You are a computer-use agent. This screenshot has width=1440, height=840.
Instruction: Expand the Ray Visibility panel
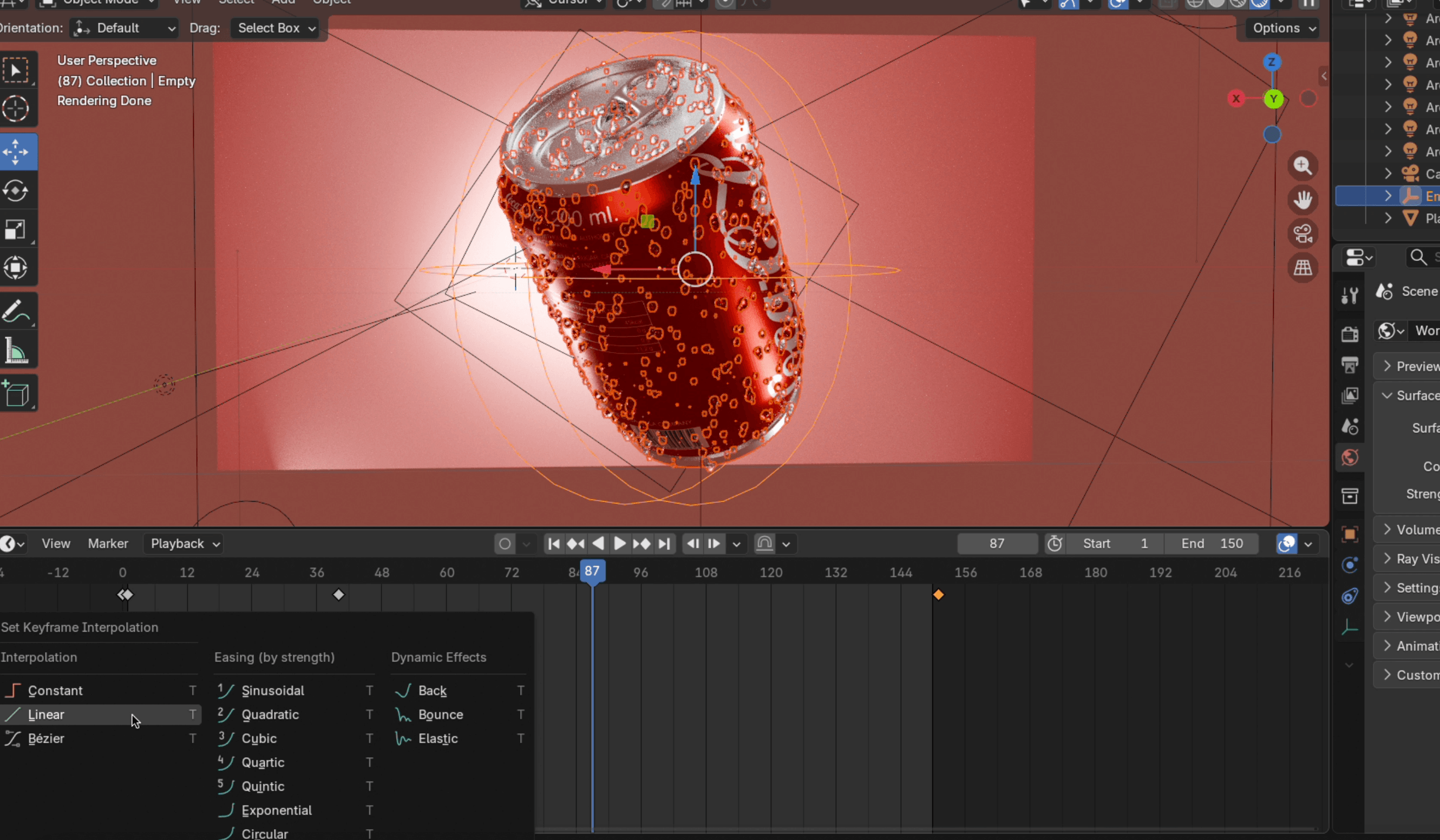(x=1387, y=559)
